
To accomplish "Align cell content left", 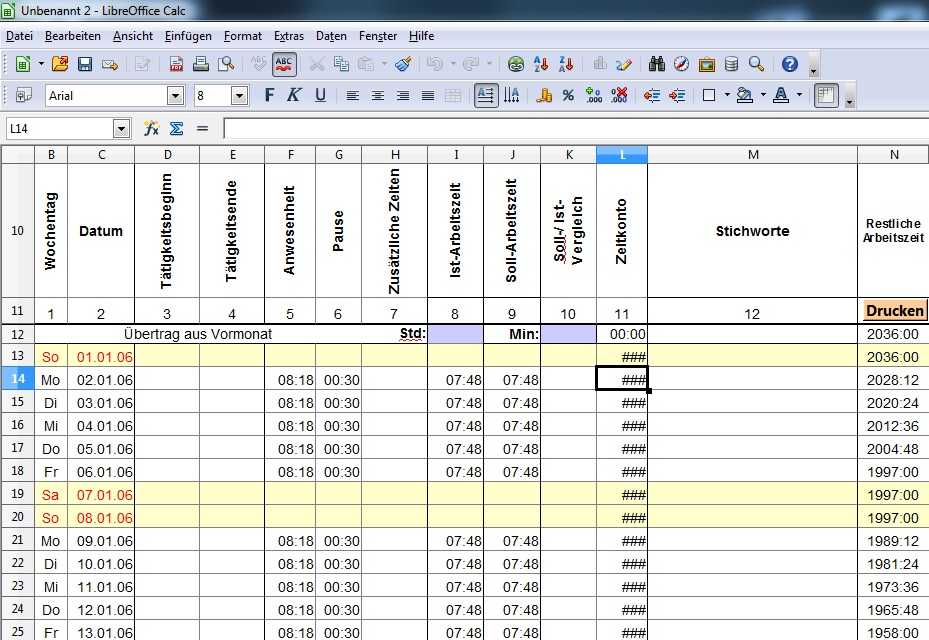I will click(353, 95).
